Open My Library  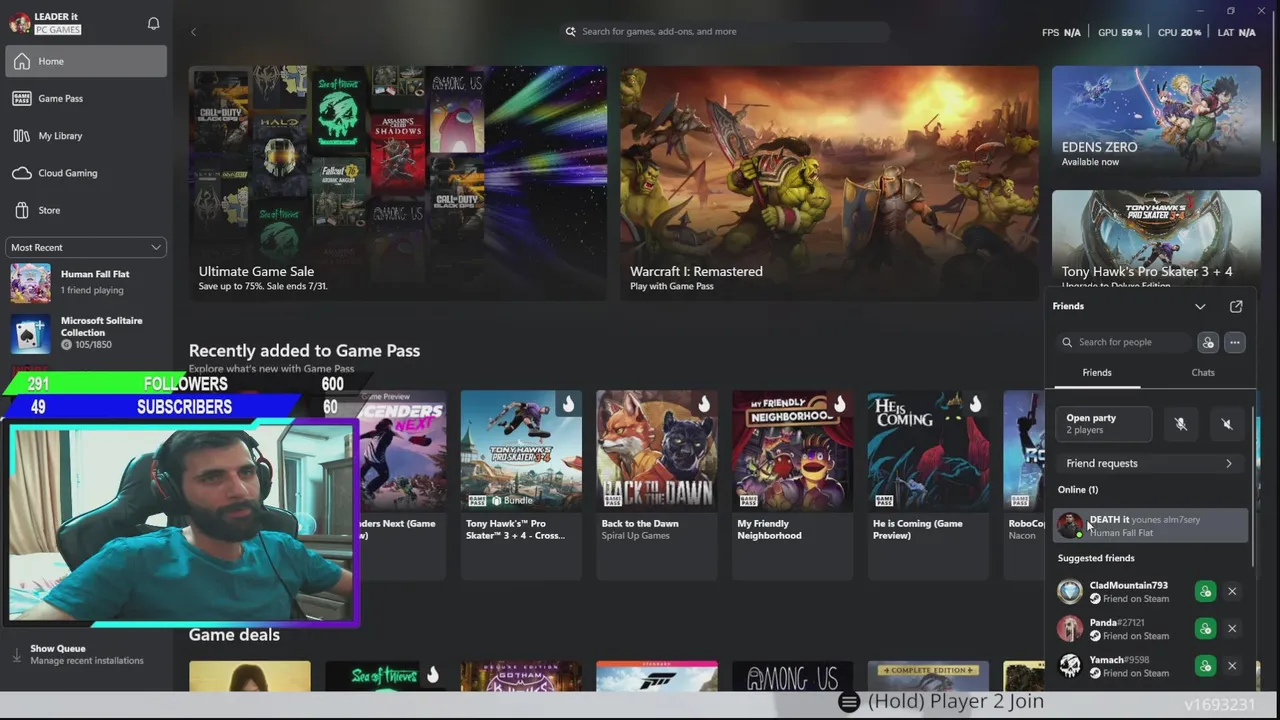tap(86, 136)
